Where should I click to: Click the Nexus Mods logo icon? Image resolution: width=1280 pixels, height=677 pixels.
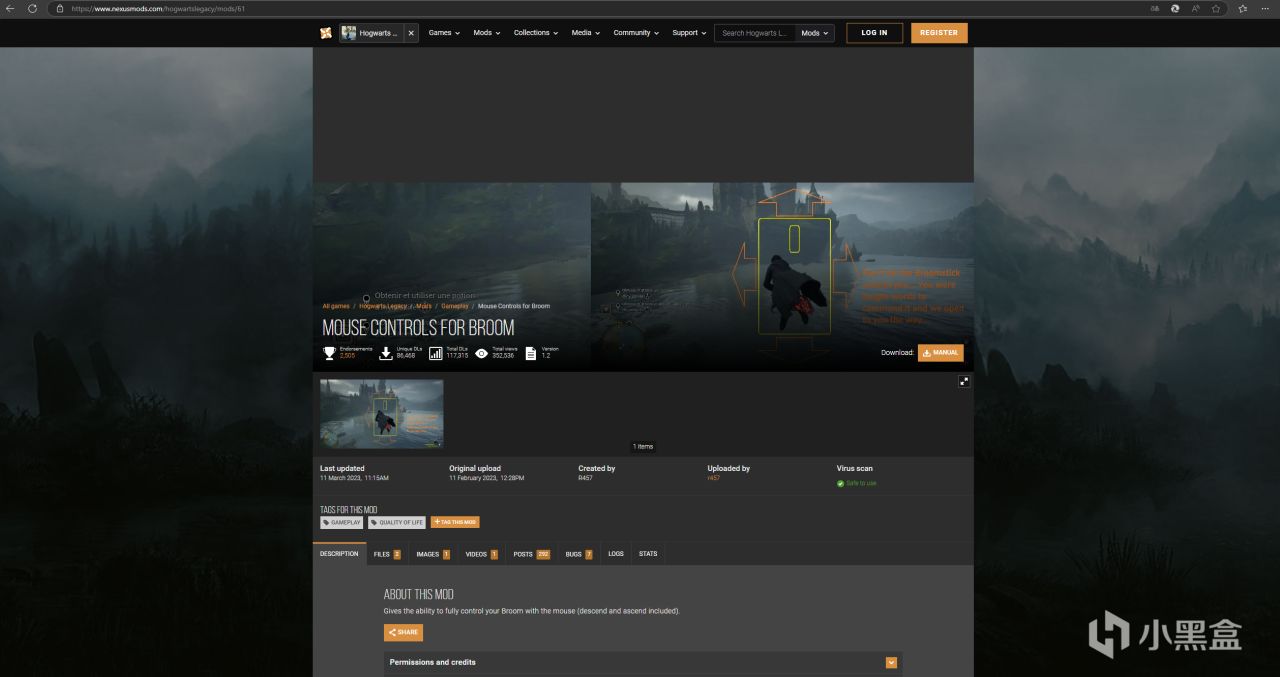click(x=326, y=33)
